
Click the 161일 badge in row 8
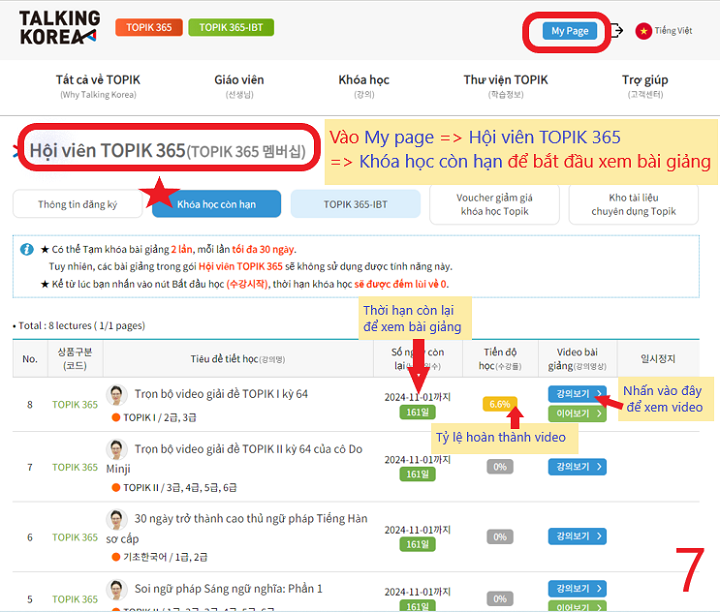[x=417, y=412]
